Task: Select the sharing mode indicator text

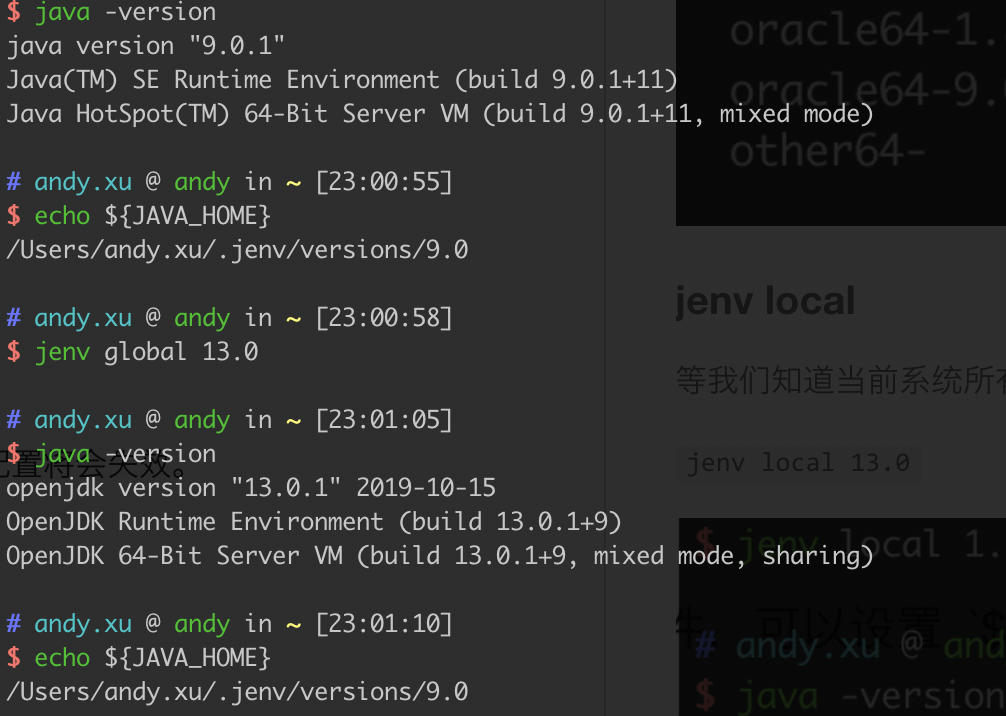Action: [x=814, y=555]
